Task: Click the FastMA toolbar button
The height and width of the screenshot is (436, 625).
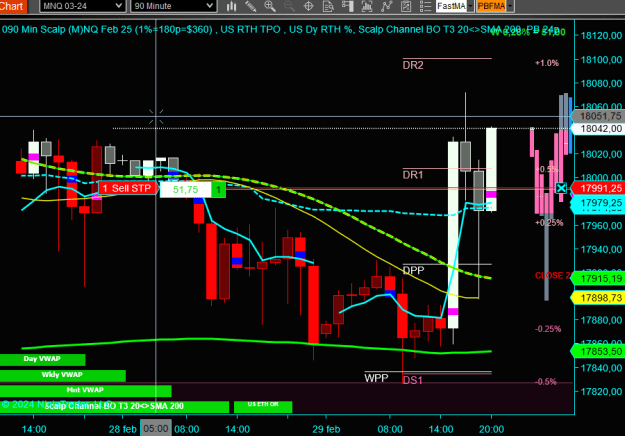Action: click(x=451, y=6)
